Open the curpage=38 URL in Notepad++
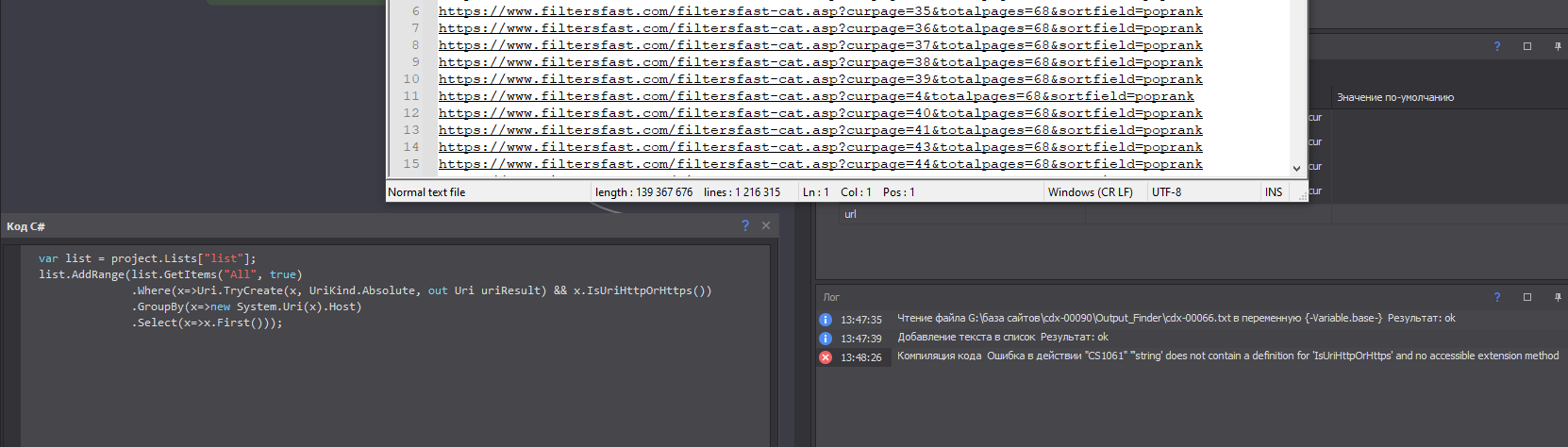Image resolution: width=1568 pixels, height=447 pixels. pyautogui.click(x=820, y=62)
